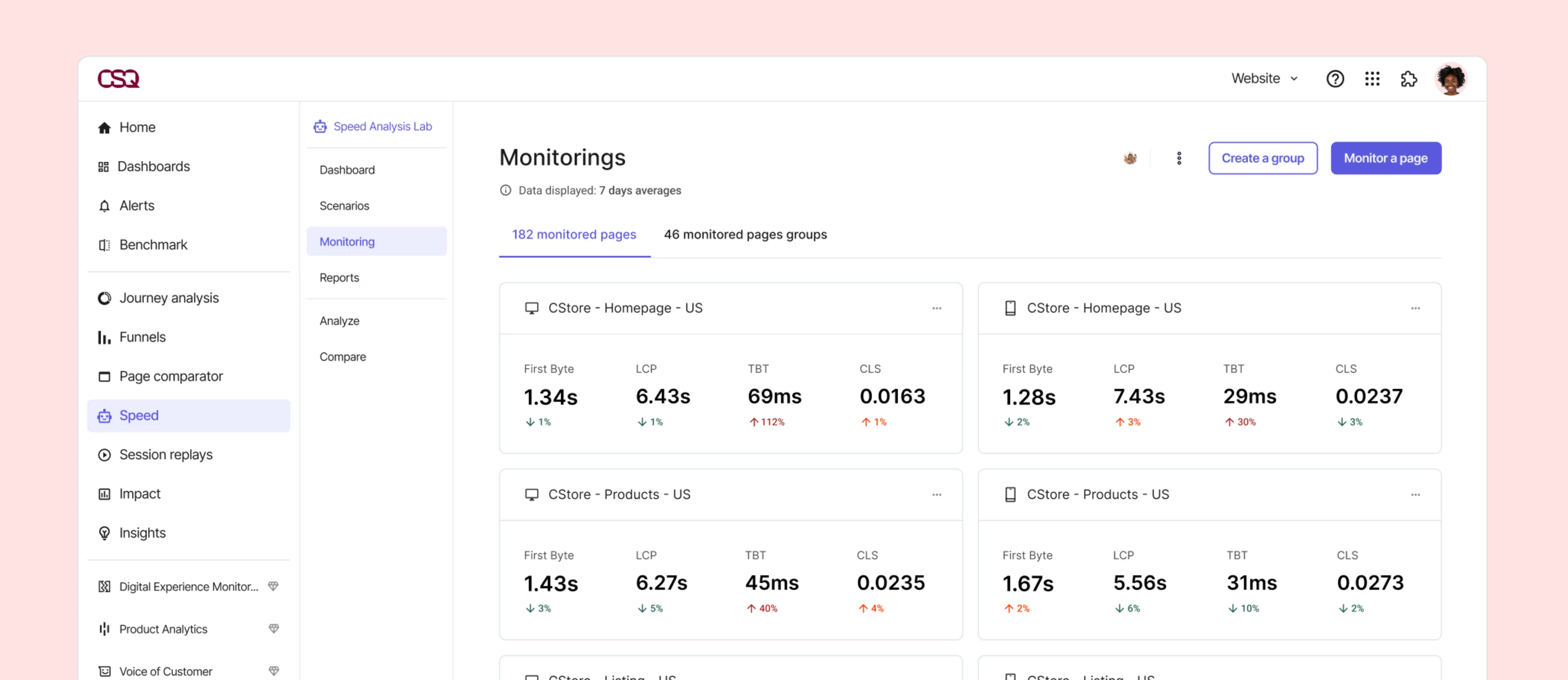Click the Insights lightbulb icon
This screenshot has width=1568, height=680.
pos(104,533)
